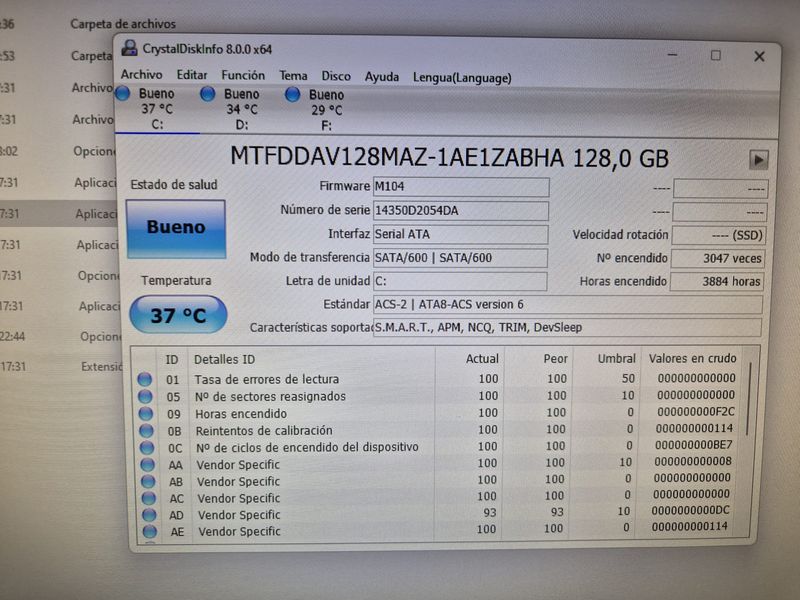Screen dimensions: 800x600
Task: Click the supported features field S.M.A.R.T., APM
Action: pyautogui.click(x=567, y=328)
